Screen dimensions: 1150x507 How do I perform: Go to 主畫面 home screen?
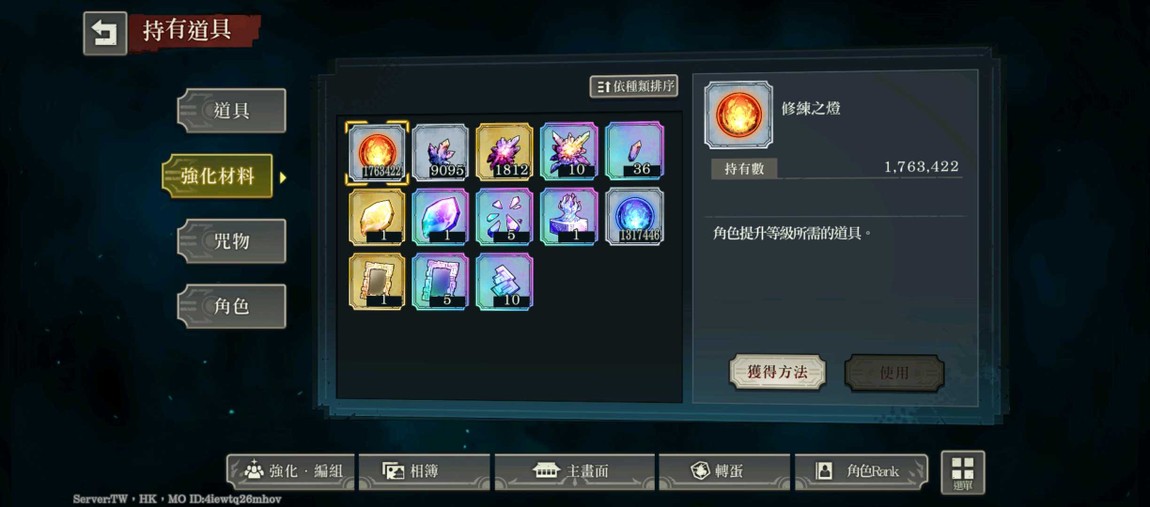[574, 472]
